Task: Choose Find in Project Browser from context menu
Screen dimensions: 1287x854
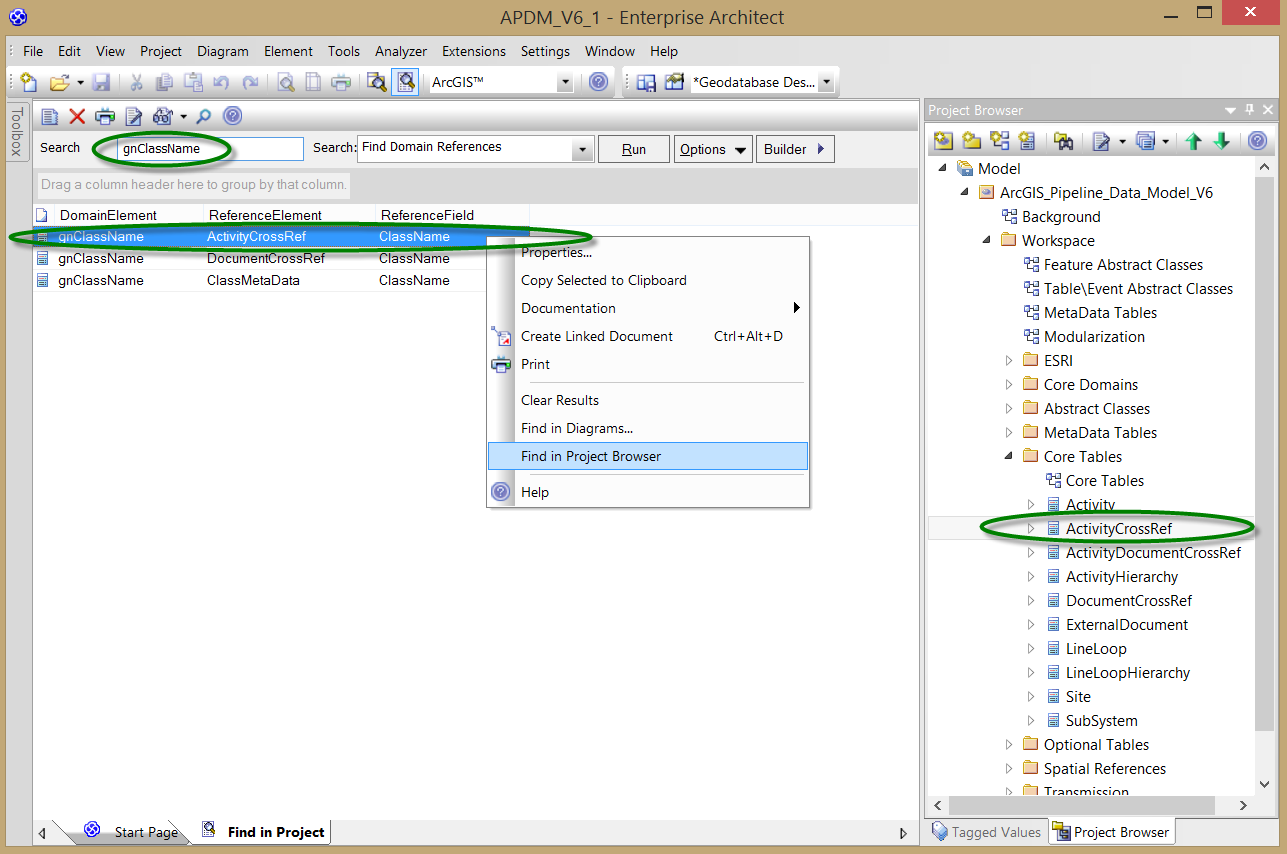Action: point(591,457)
